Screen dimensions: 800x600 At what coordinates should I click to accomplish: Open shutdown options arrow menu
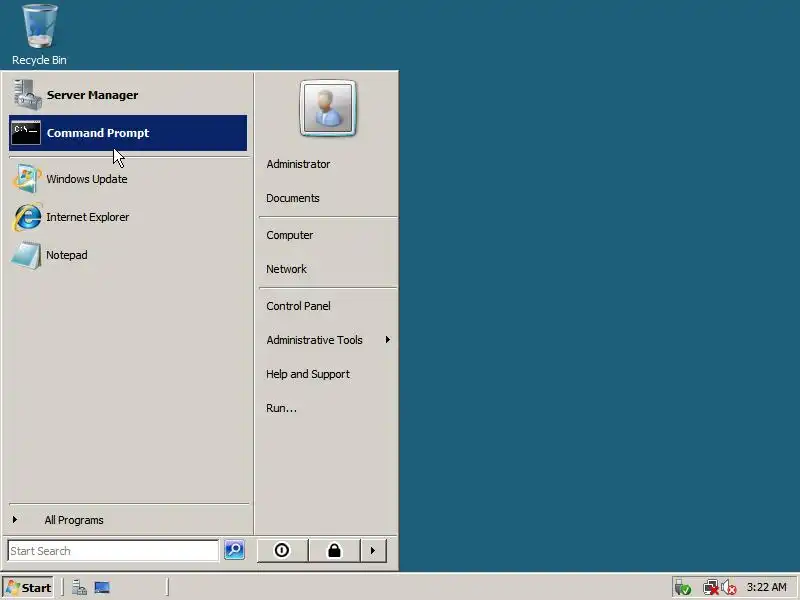pyautogui.click(x=373, y=551)
